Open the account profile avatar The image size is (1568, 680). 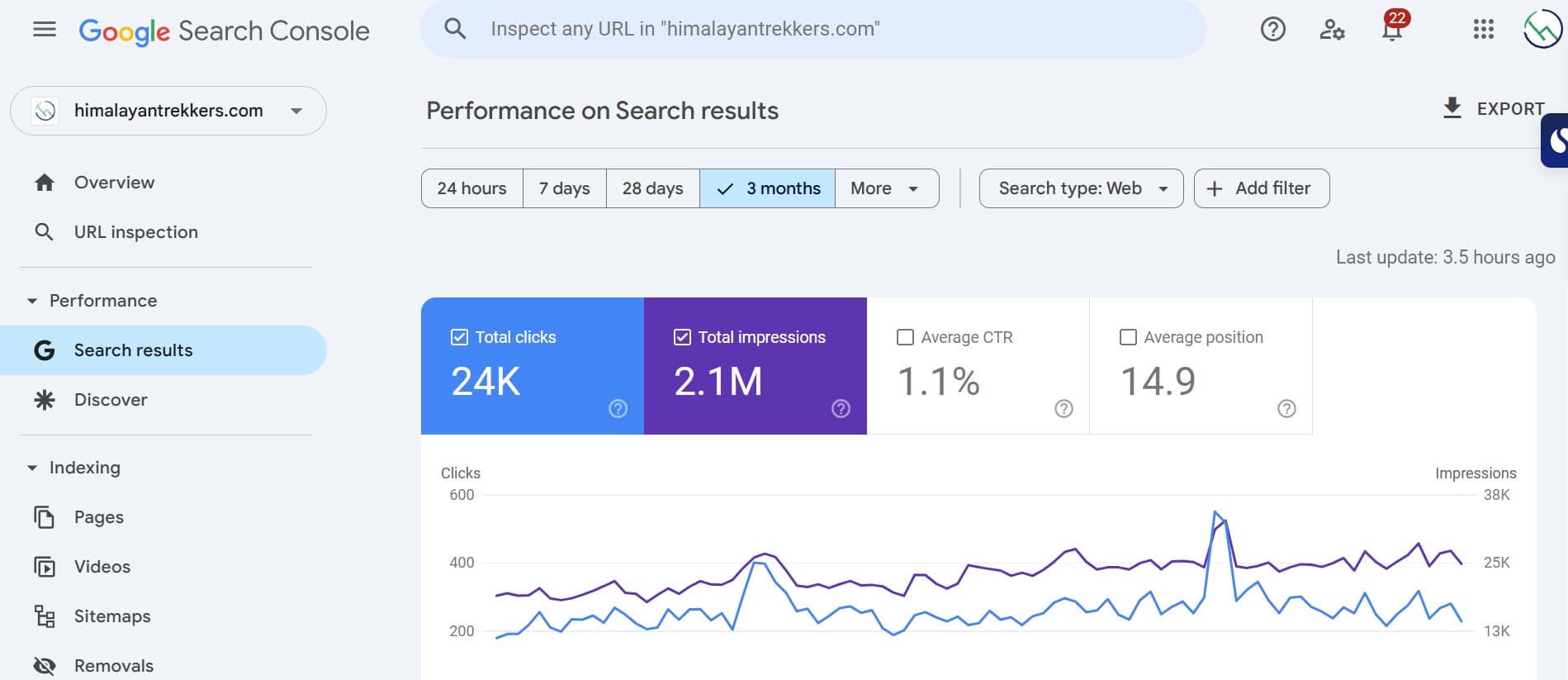coord(1542,30)
